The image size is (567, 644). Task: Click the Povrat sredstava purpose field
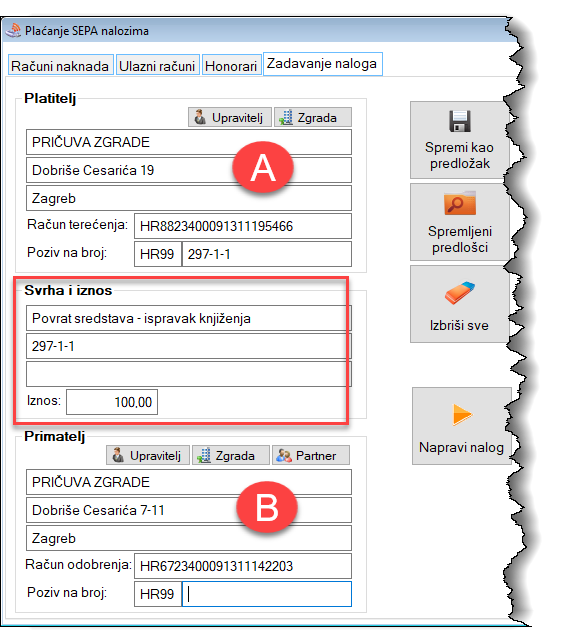[x=189, y=318]
